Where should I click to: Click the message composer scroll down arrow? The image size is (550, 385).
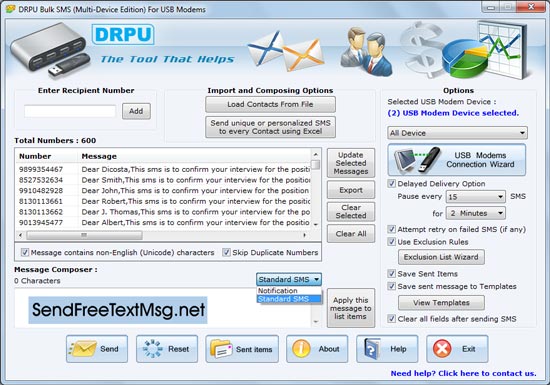316,322
